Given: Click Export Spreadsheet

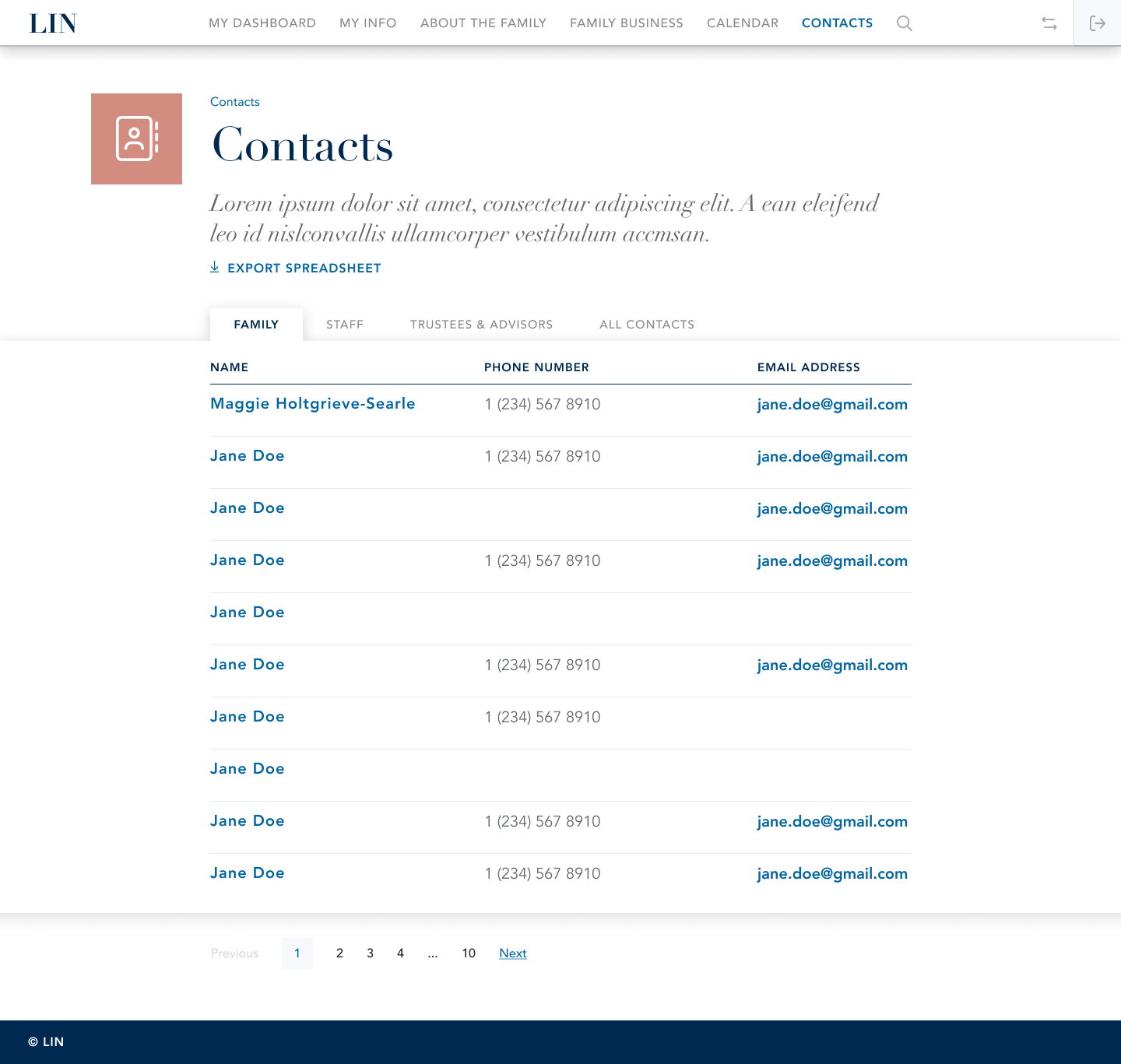Looking at the screenshot, I should (x=304, y=268).
